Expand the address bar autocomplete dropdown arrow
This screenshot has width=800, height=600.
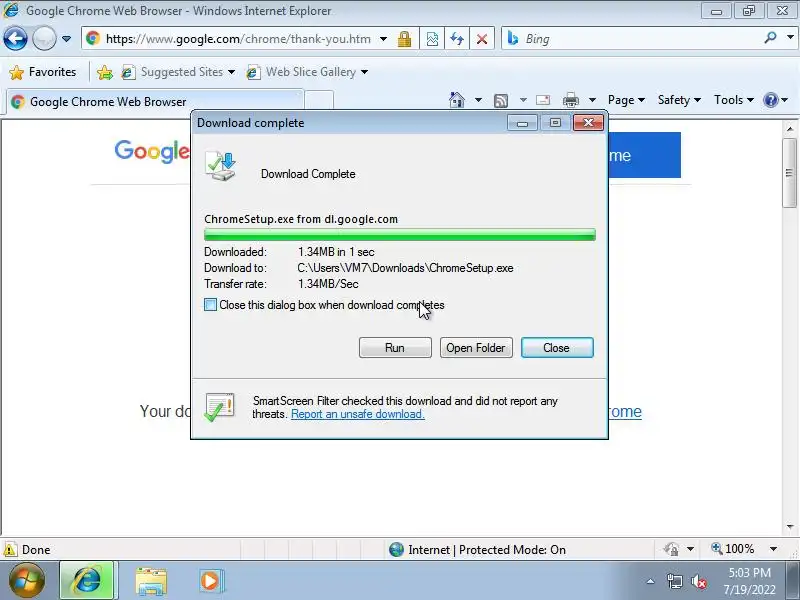[383, 39]
